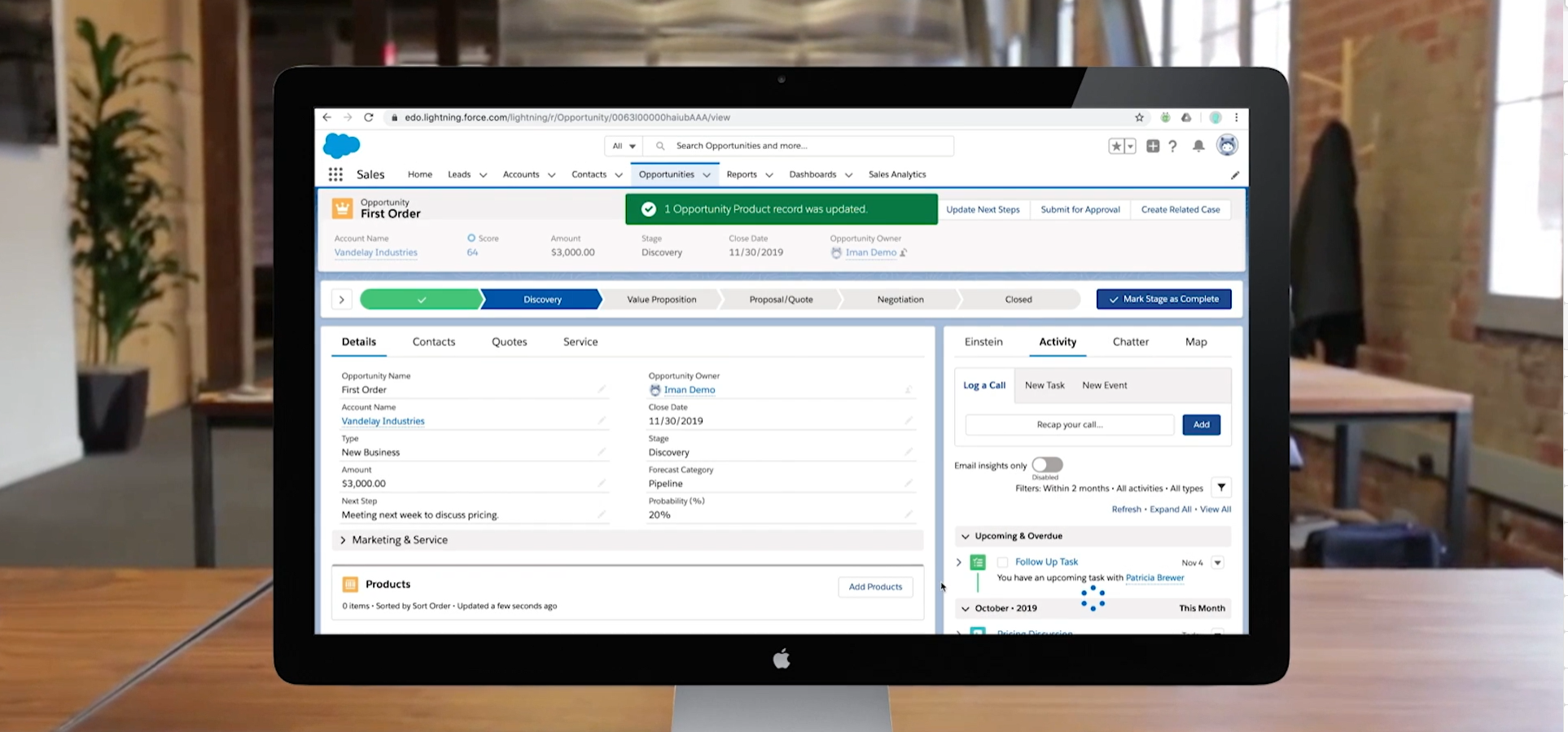Click the Mark Stage as Complete button
The width and height of the screenshot is (1568, 732).
[1163, 300]
